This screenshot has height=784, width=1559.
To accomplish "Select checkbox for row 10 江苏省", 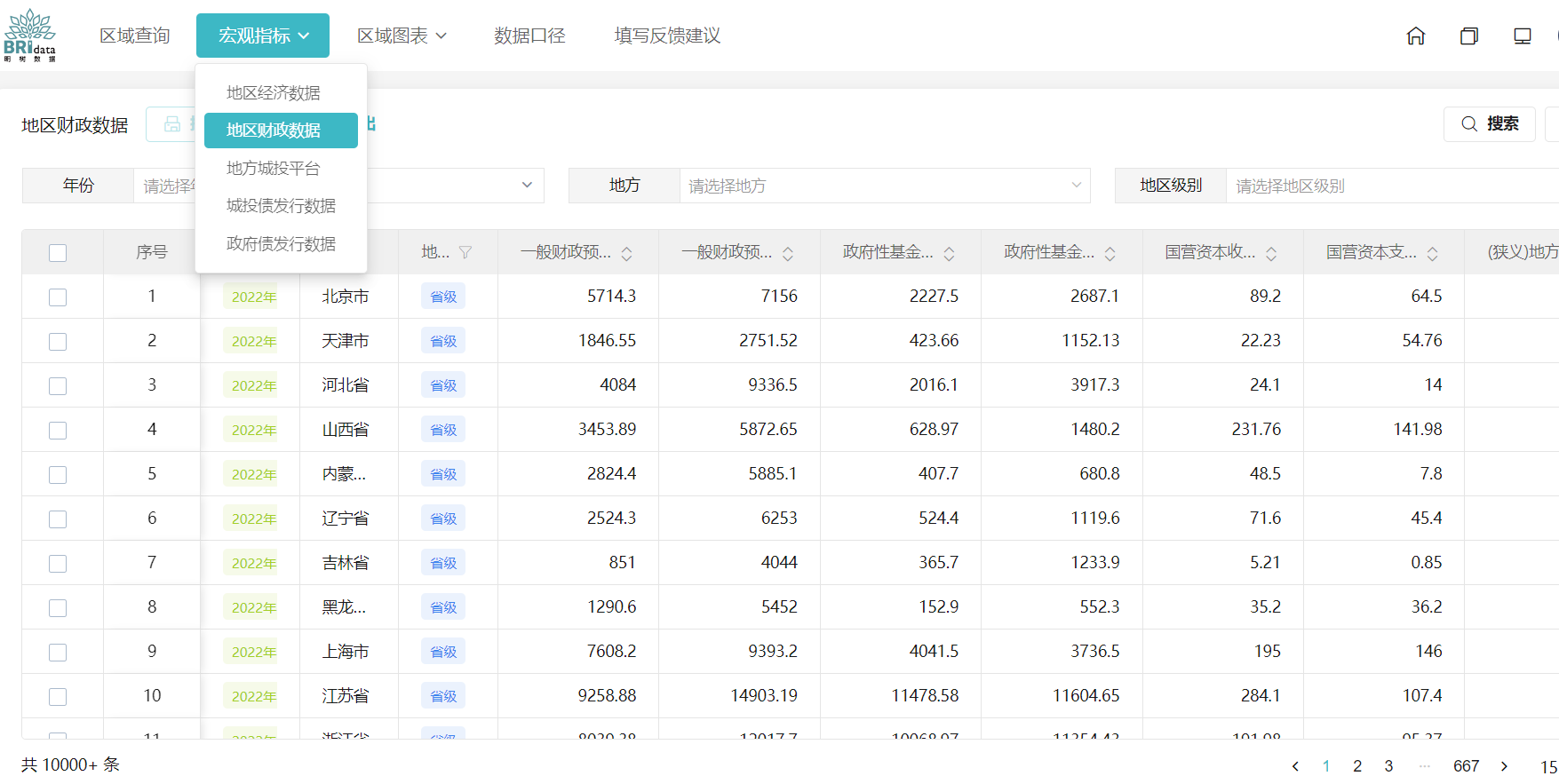I will (58, 697).
